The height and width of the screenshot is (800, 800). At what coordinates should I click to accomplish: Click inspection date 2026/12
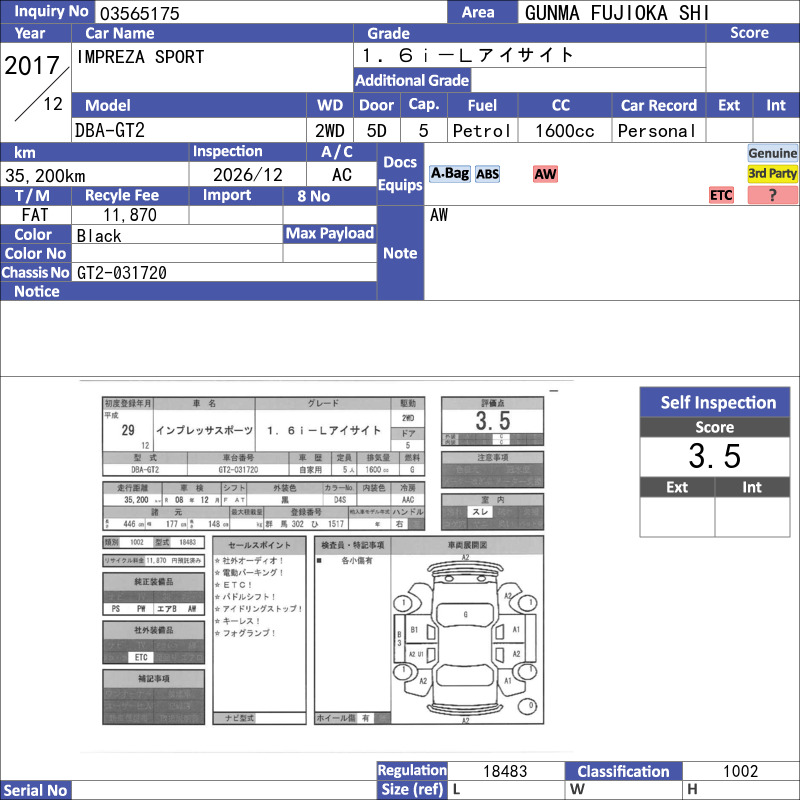coord(247,175)
